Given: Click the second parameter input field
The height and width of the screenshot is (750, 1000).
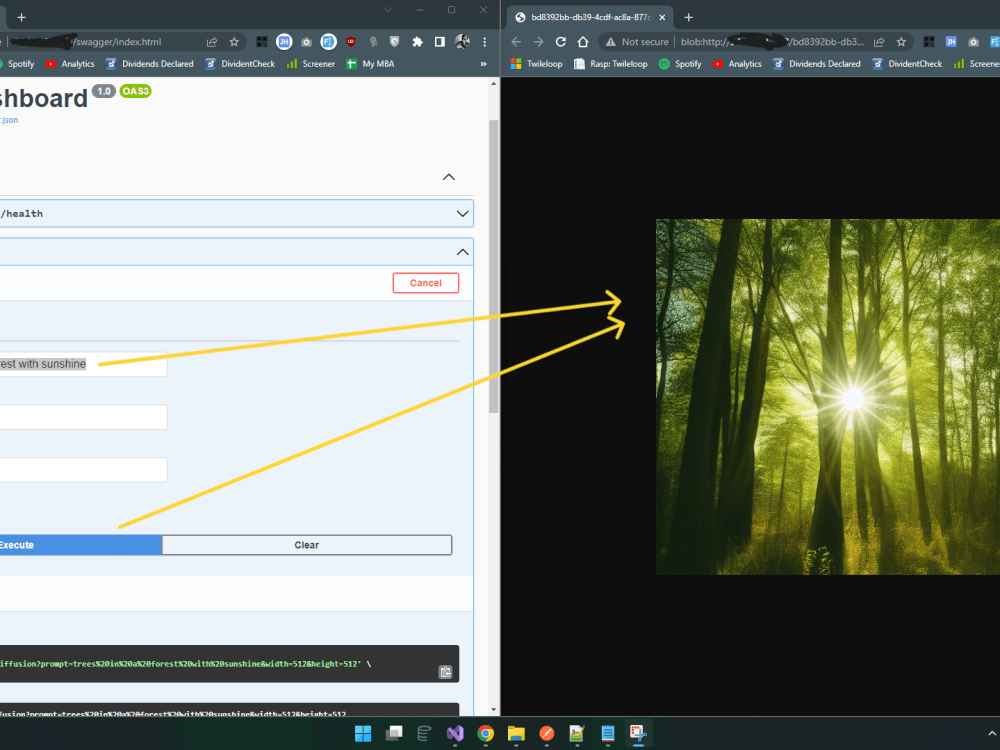Looking at the screenshot, I should (x=84, y=417).
